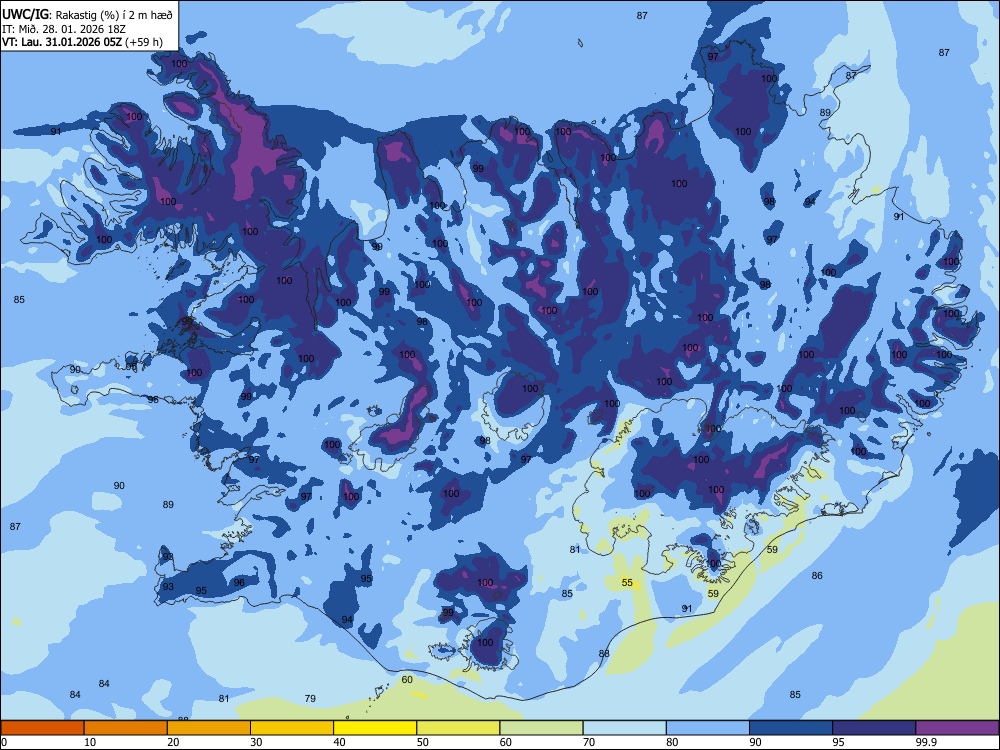This screenshot has height=750, width=1000.
Task: Click the legend tick label '99.9'
Action: (x=926, y=742)
